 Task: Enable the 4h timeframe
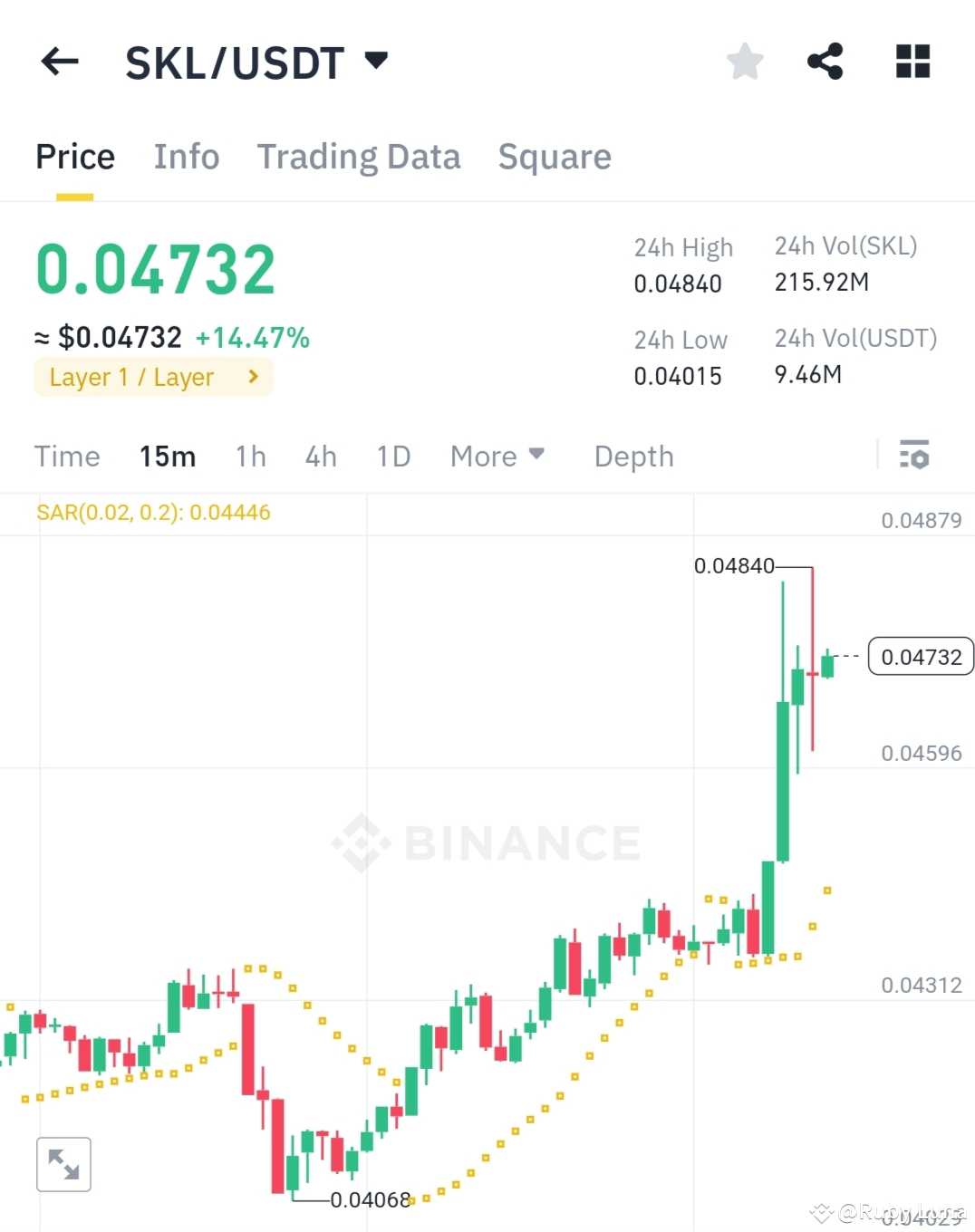[320, 456]
